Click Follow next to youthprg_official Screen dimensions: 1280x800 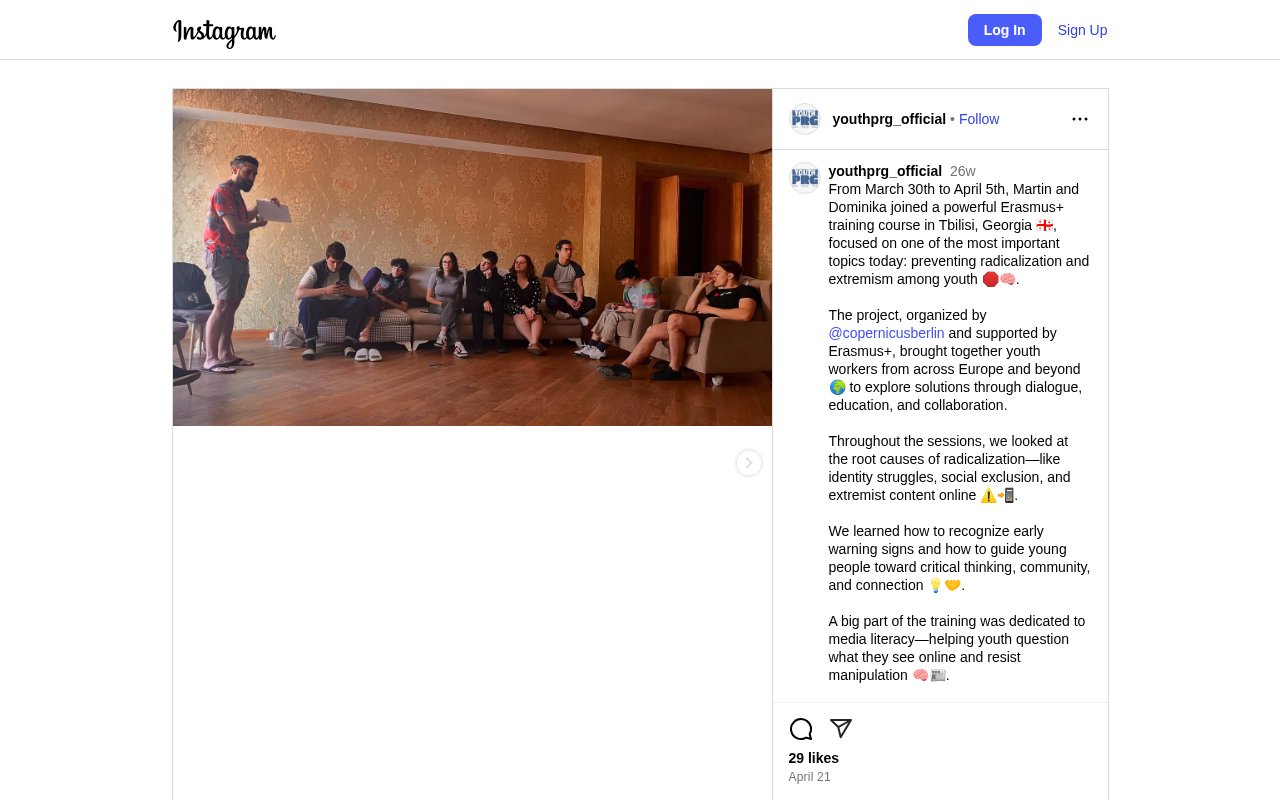[x=978, y=119]
